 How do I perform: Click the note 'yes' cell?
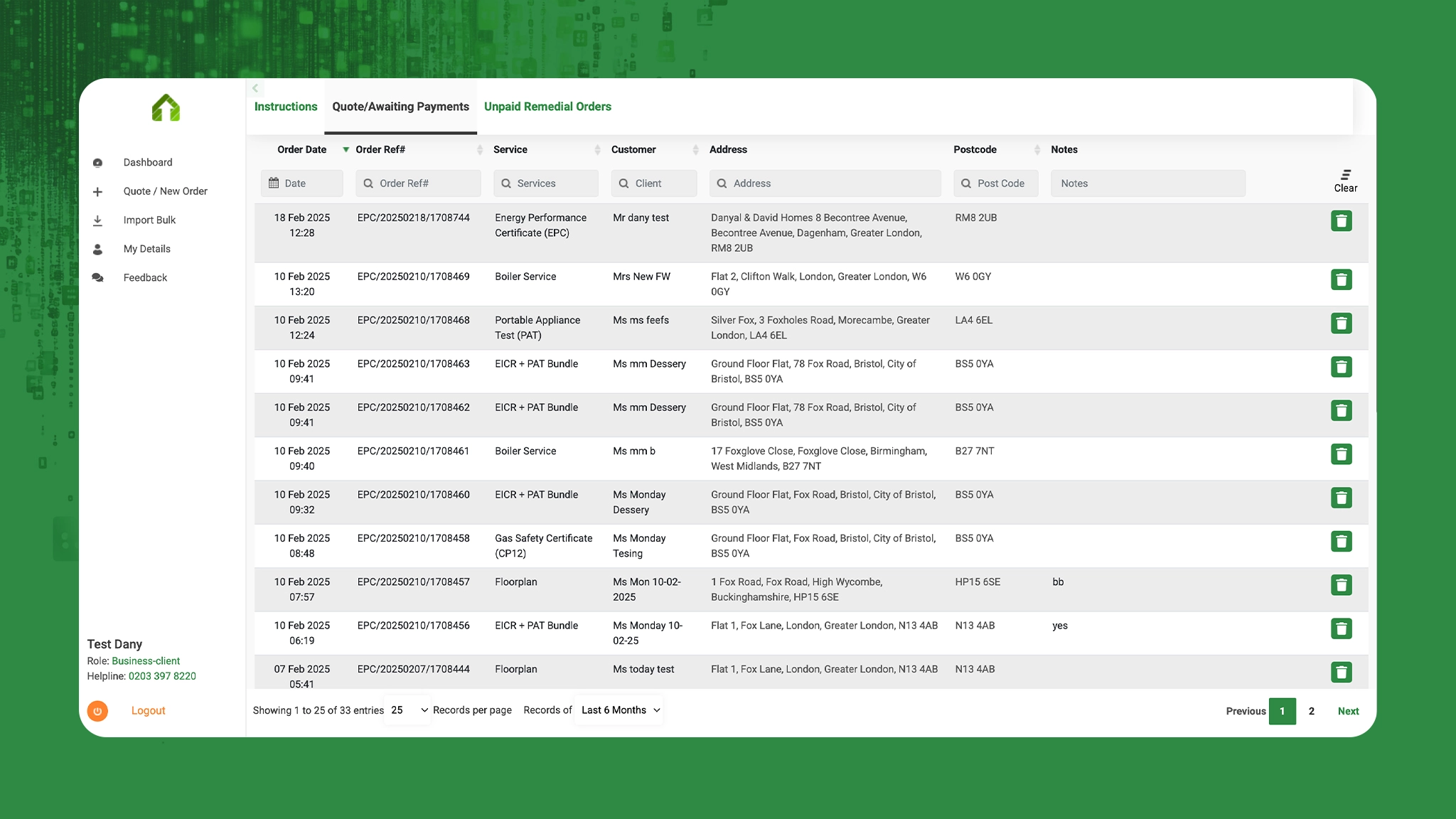tap(1060, 626)
